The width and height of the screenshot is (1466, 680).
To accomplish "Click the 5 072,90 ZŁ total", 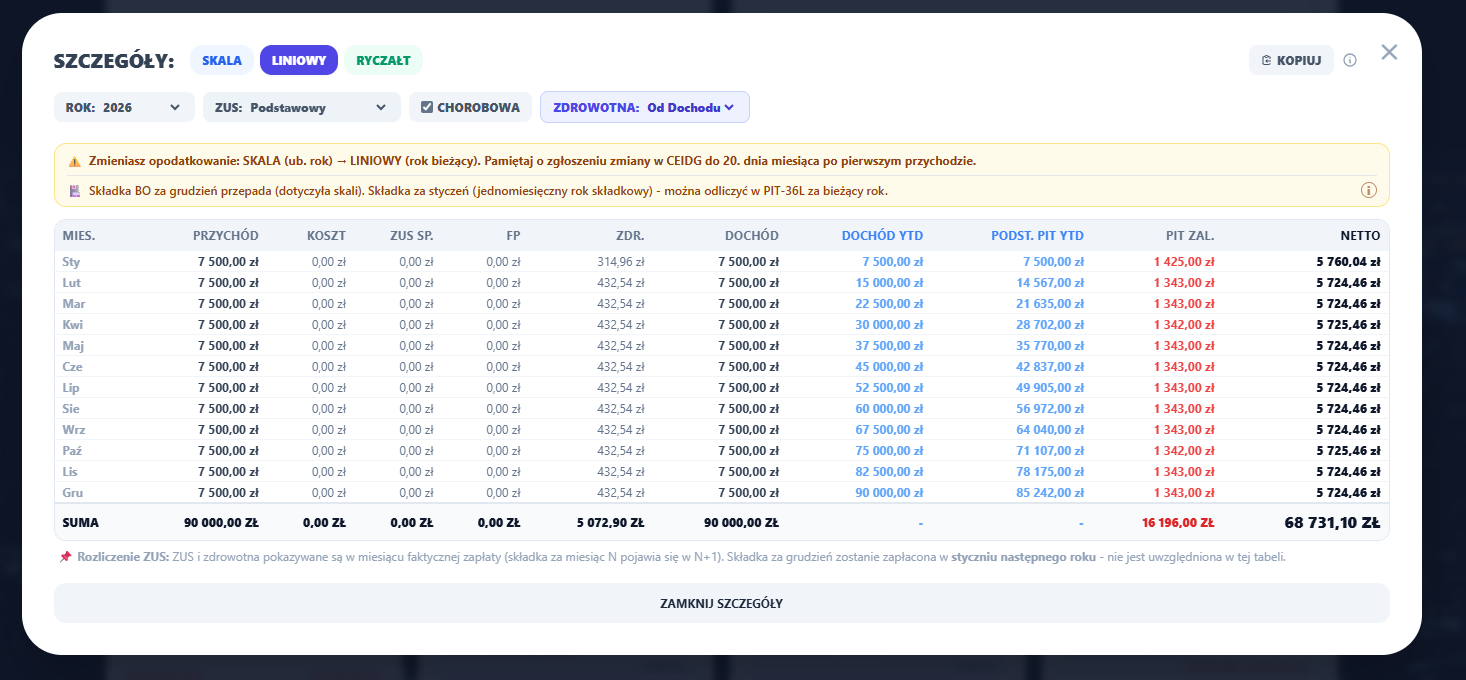I will click(x=610, y=522).
